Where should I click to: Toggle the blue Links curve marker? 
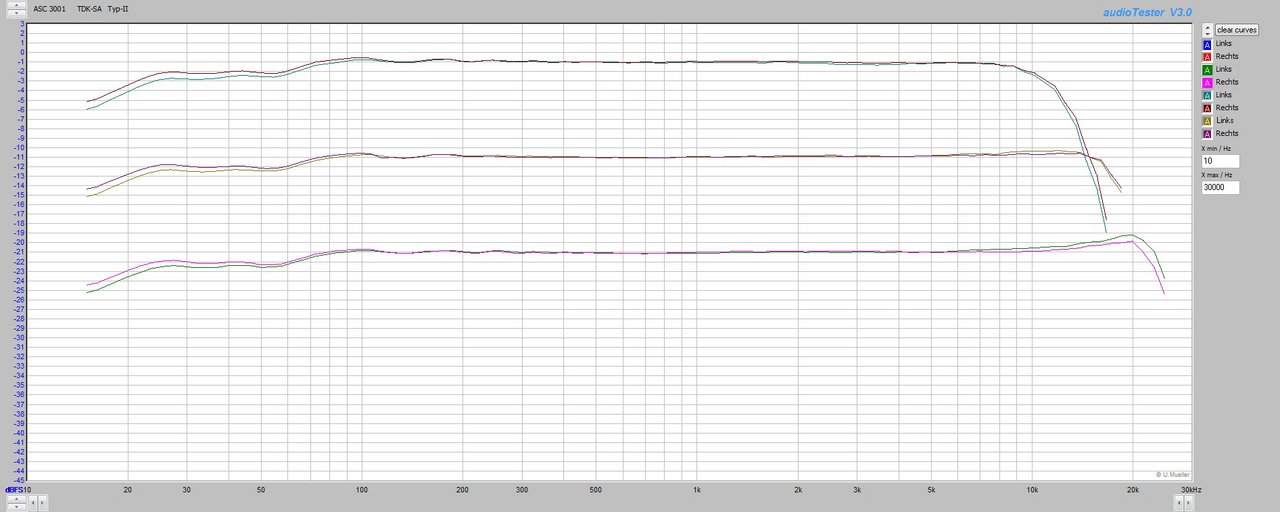pyautogui.click(x=1207, y=45)
